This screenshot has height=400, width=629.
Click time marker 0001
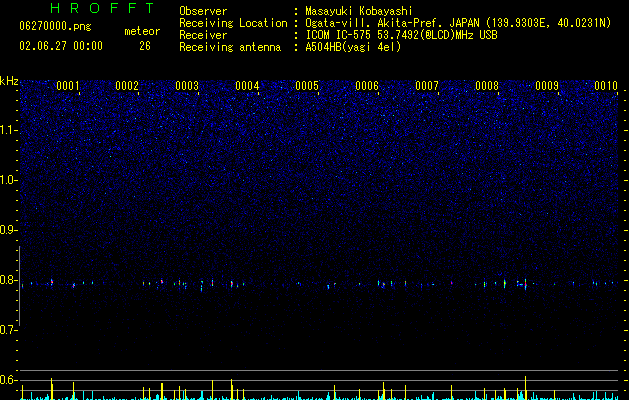(x=68, y=86)
